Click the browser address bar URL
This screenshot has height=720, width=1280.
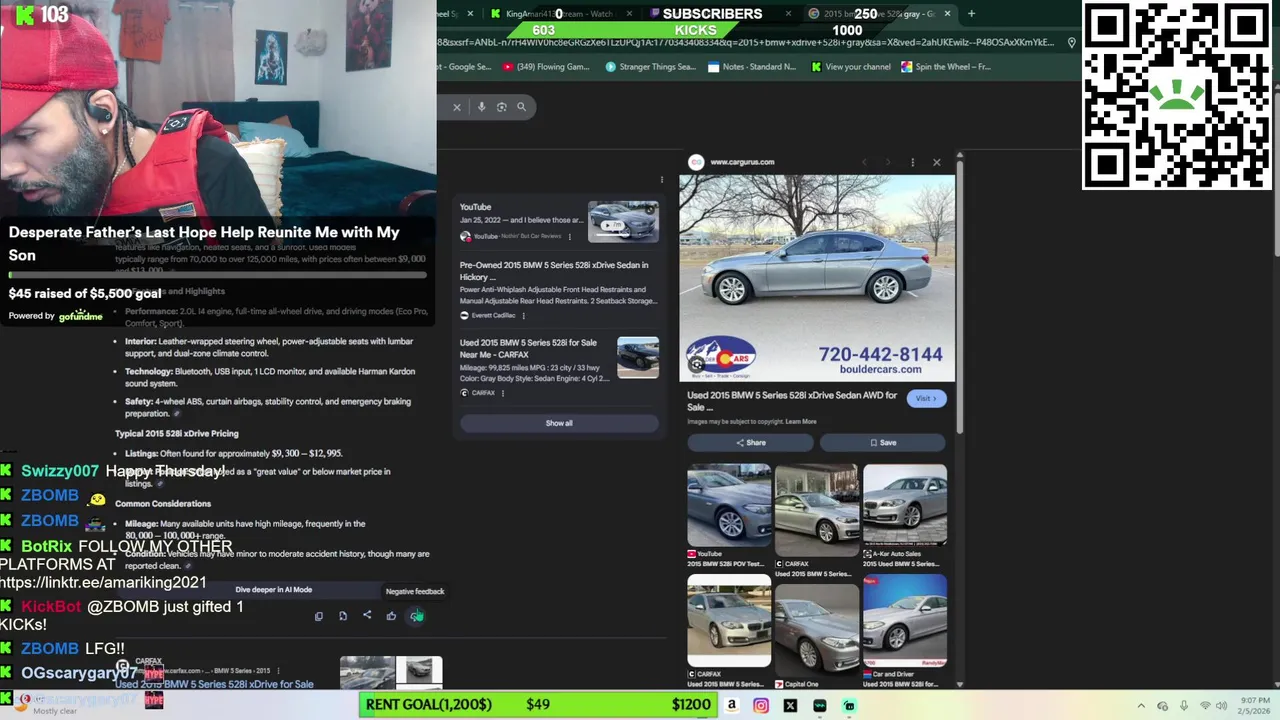pyautogui.click(x=745, y=43)
